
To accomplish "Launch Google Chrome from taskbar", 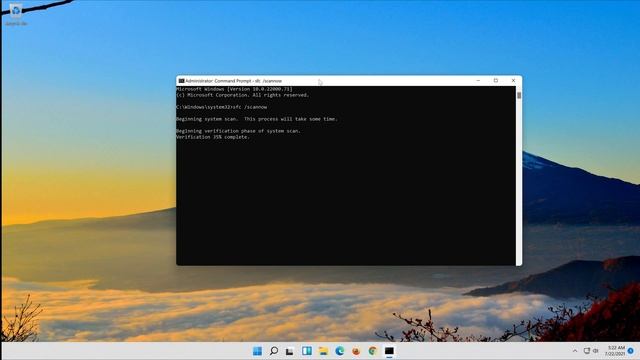I will [372, 351].
